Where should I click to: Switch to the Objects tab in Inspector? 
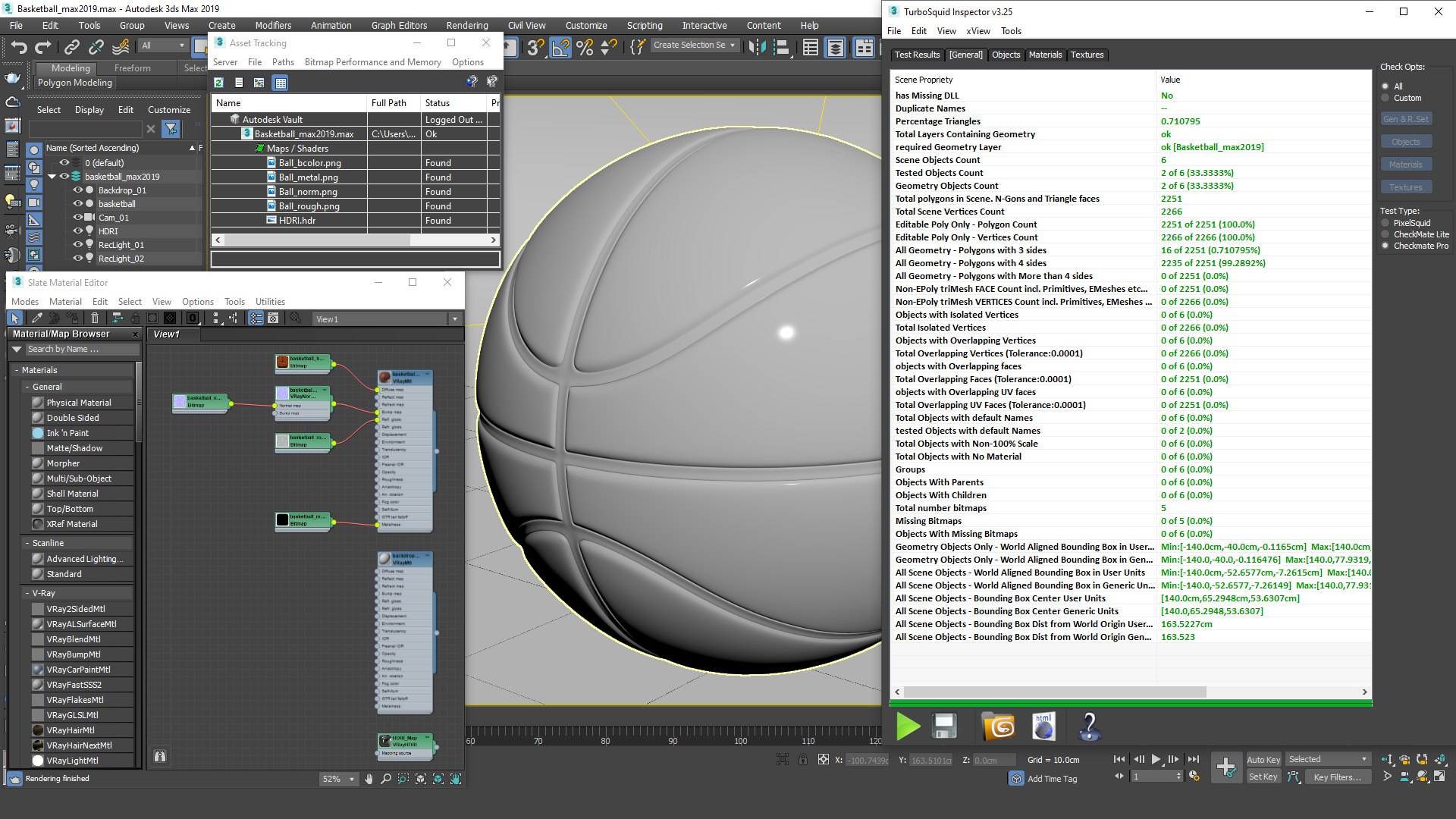pyautogui.click(x=1006, y=55)
